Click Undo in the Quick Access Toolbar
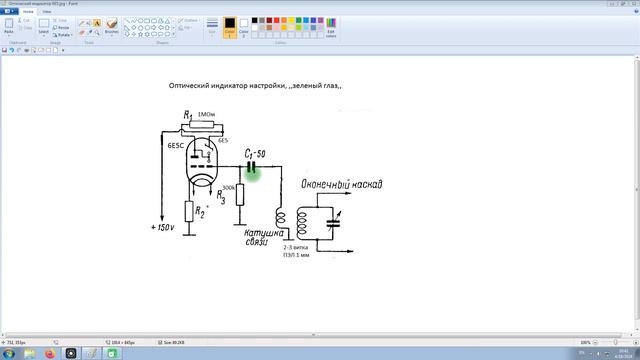Viewport: 640px width, 360px height. pos(12,50)
